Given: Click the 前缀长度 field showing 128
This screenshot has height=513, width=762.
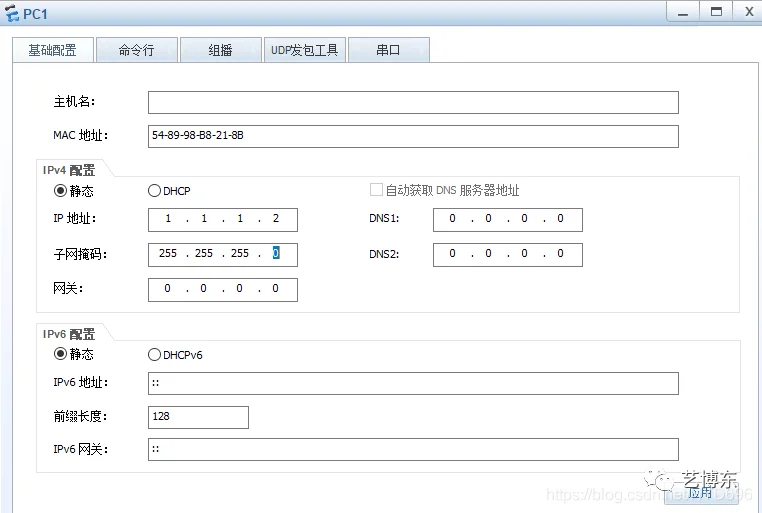Looking at the screenshot, I should click(198, 417).
